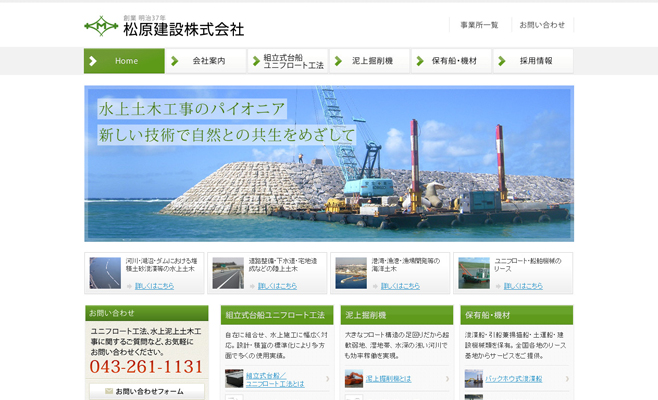
Task: Click the お問い合わせ sidebar header
Action: [x=147, y=313]
